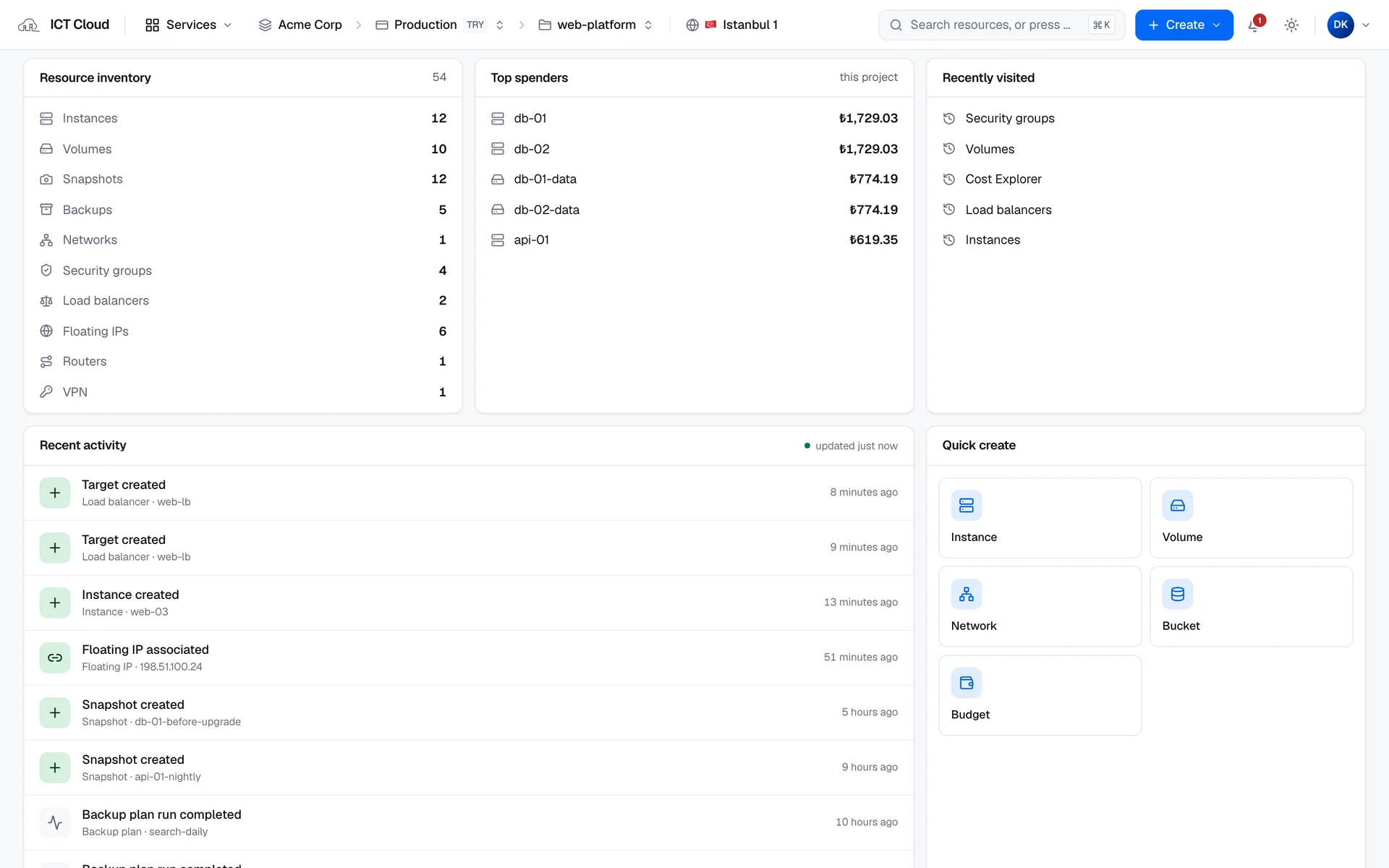Open Instances row in Resource inventory
The image size is (1389, 868).
[x=243, y=119]
